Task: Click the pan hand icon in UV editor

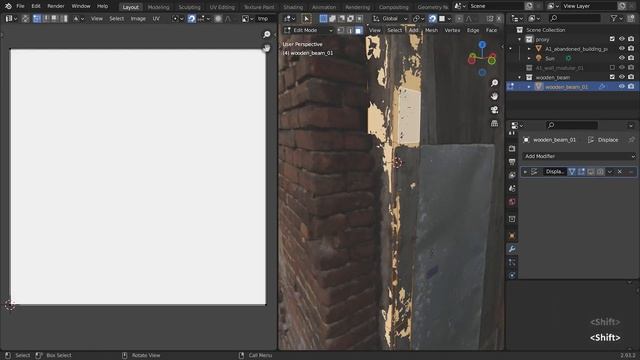Action: pos(267,48)
